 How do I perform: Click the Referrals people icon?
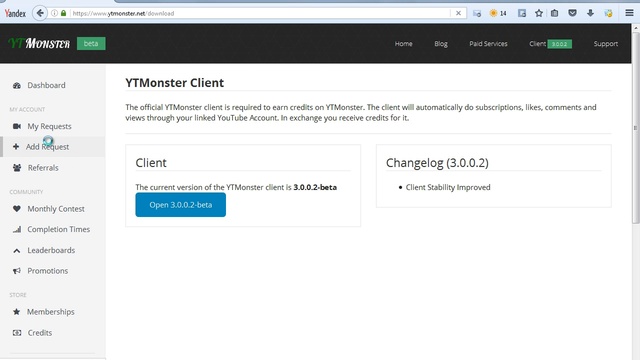[17, 168]
